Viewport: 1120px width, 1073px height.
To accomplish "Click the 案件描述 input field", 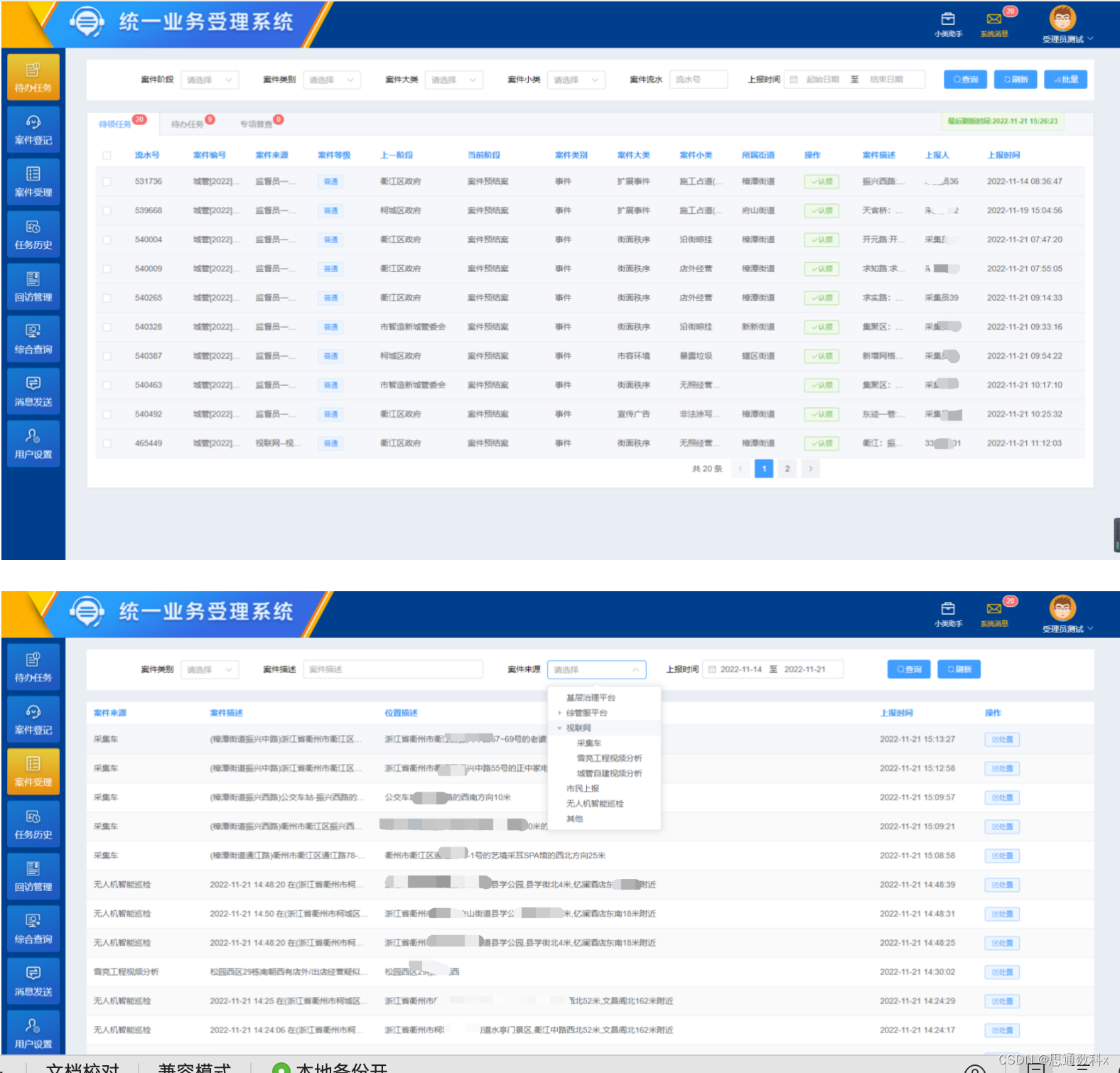I will click(393, 669).
